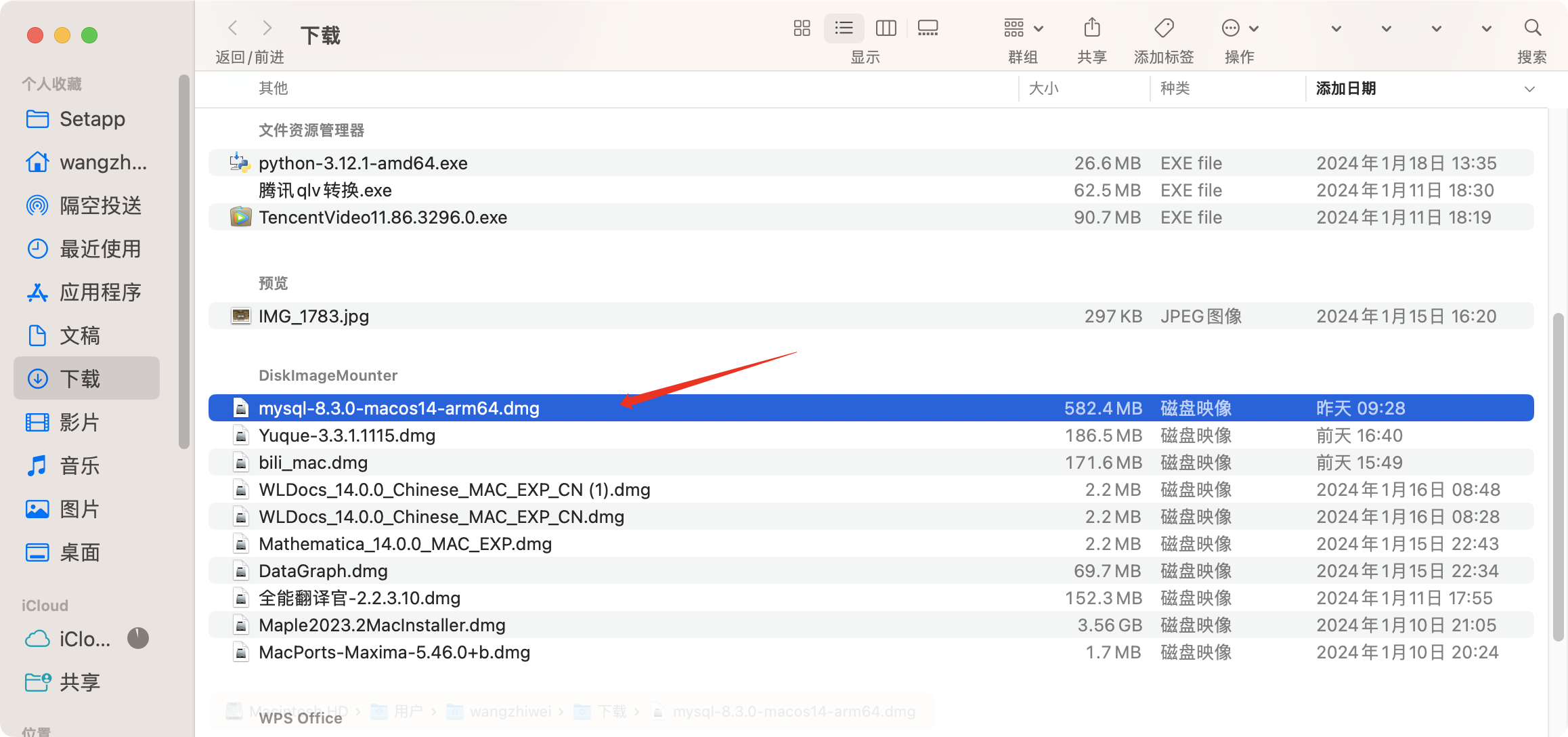Switch to gallery view
The width and height of the screenshot is (1568, 737).
click(928, 28)
